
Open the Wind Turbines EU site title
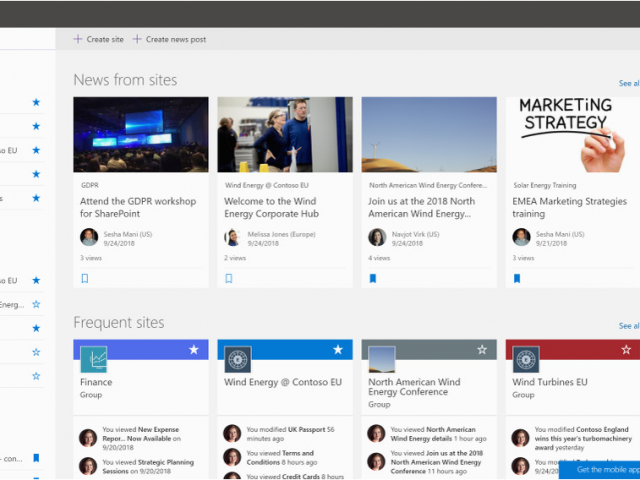point(550,382)
